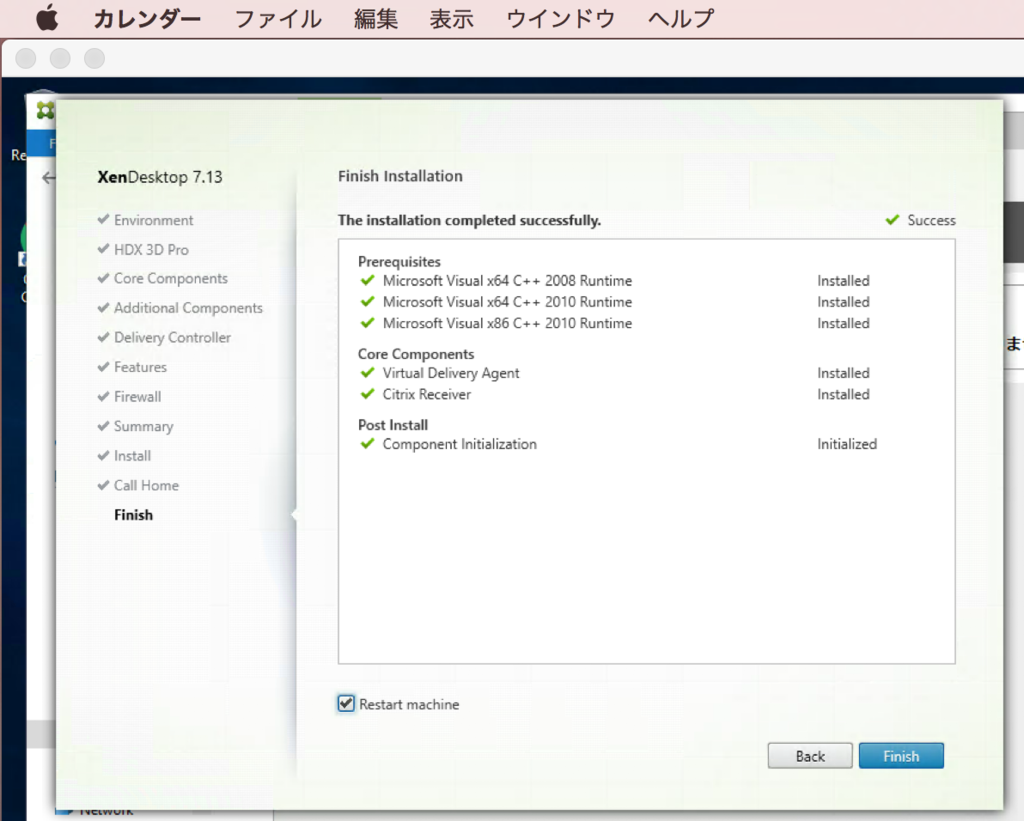Image resolution: width=1024 pixels, height=821 pixels.
Task: Click 'The installation completed successfully.' message
Action: coord(469,220)
